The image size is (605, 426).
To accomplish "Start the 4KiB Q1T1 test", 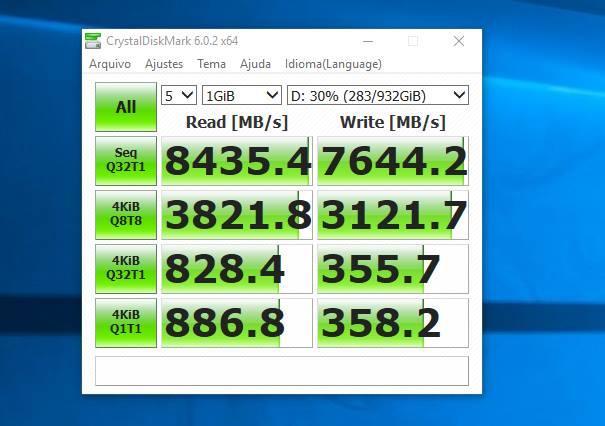I will point(126,323).
